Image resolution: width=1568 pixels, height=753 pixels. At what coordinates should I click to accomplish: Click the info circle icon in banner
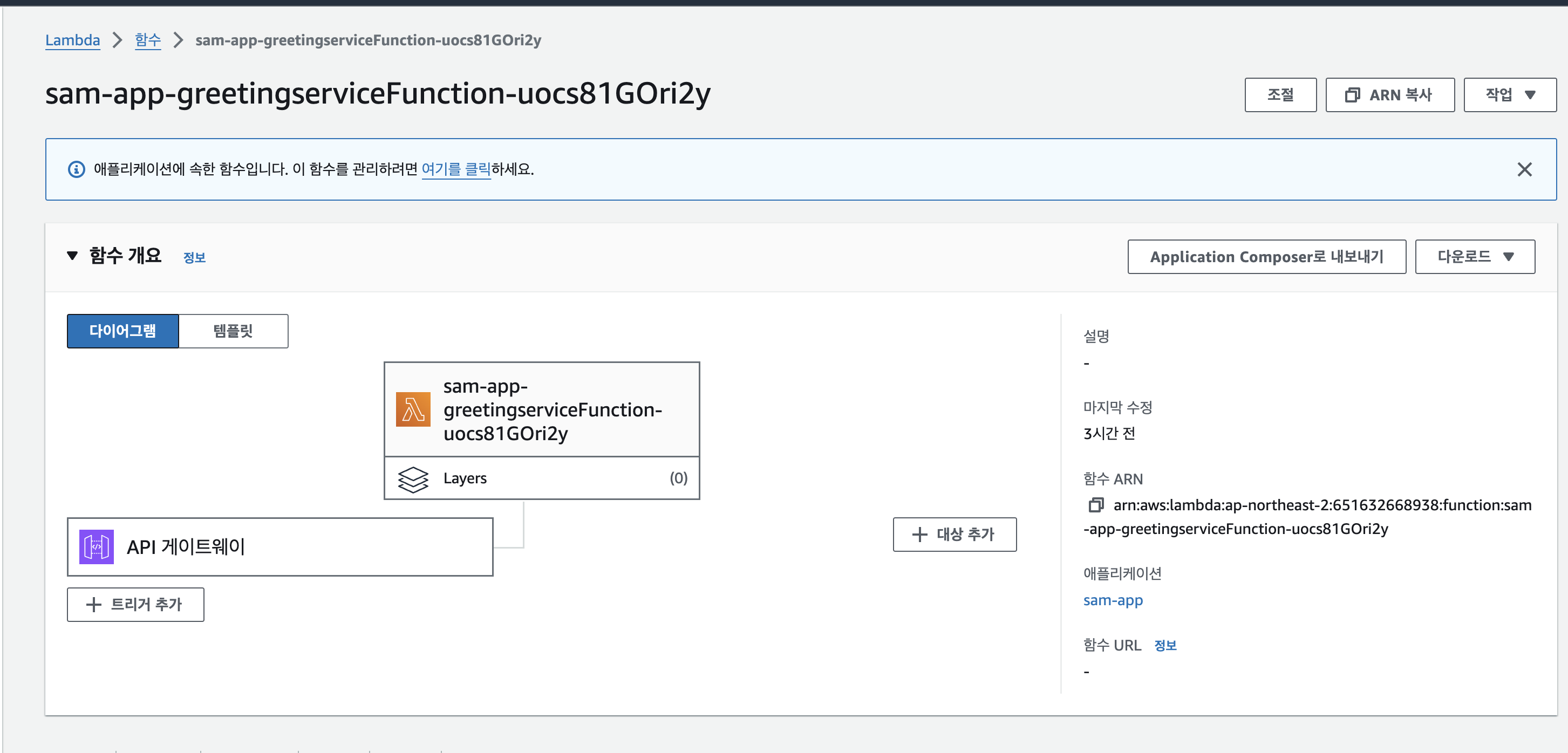(76, 169)
